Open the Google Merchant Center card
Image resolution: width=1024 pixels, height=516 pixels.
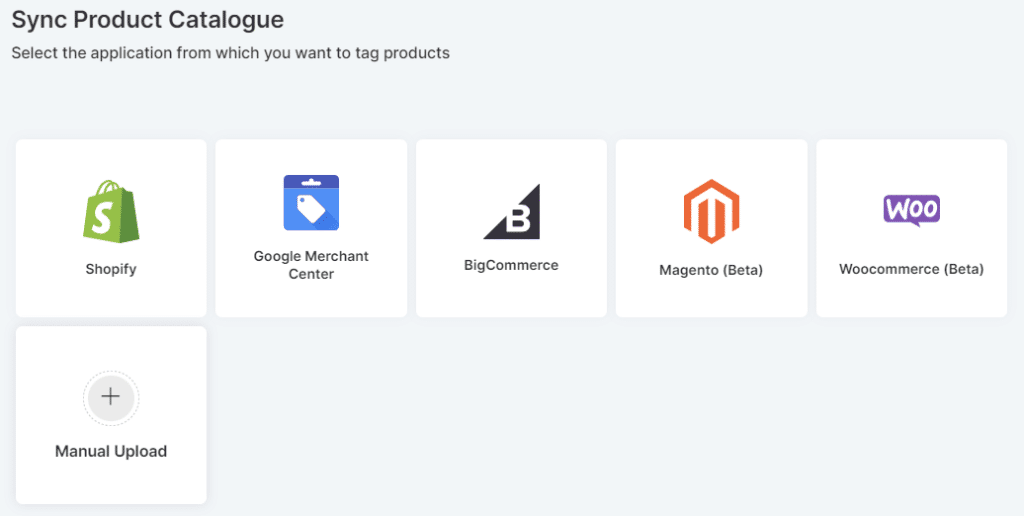point(311,297)
